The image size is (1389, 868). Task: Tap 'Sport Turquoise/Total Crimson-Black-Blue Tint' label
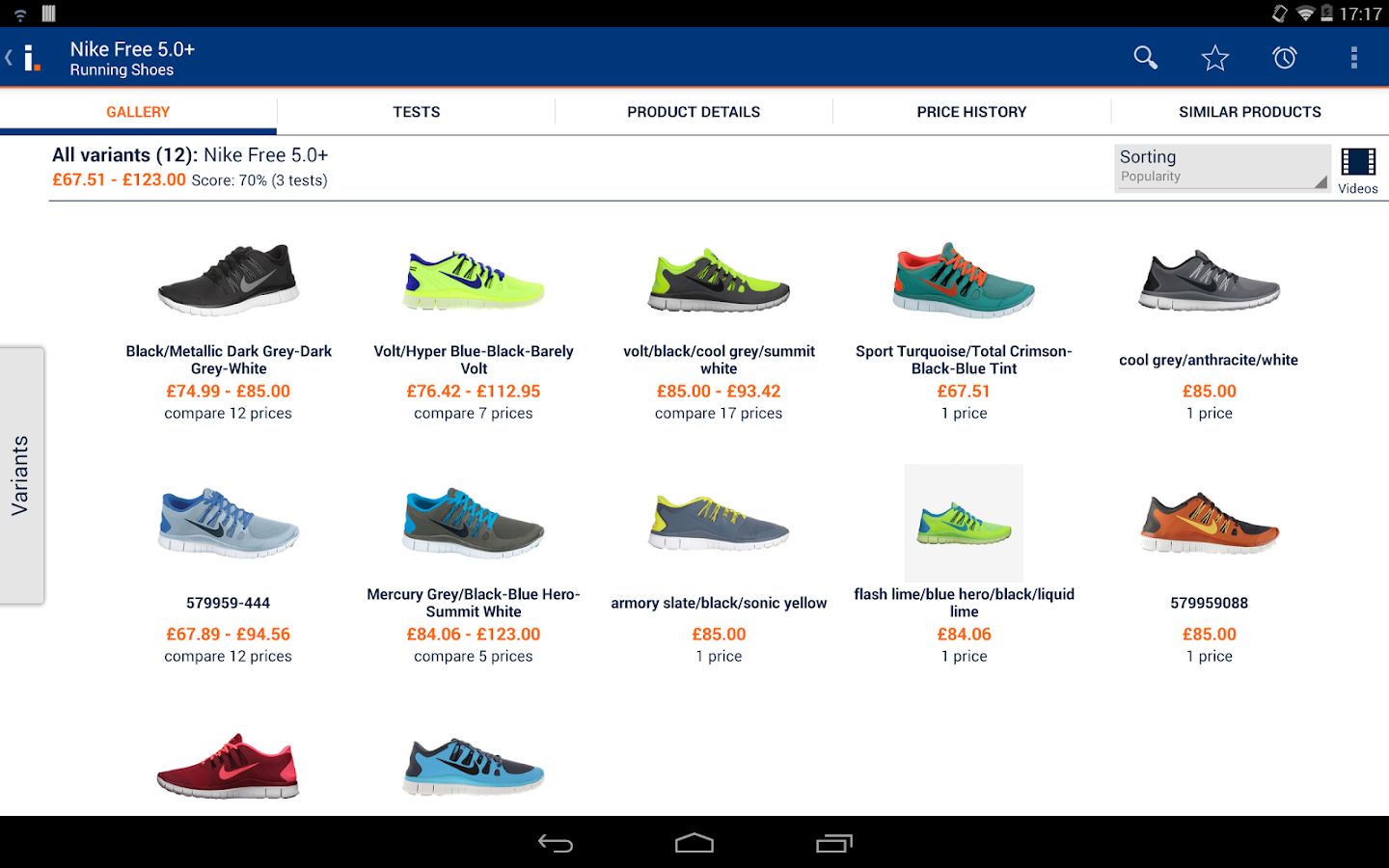pyautogui.click(x=964, y=360)
